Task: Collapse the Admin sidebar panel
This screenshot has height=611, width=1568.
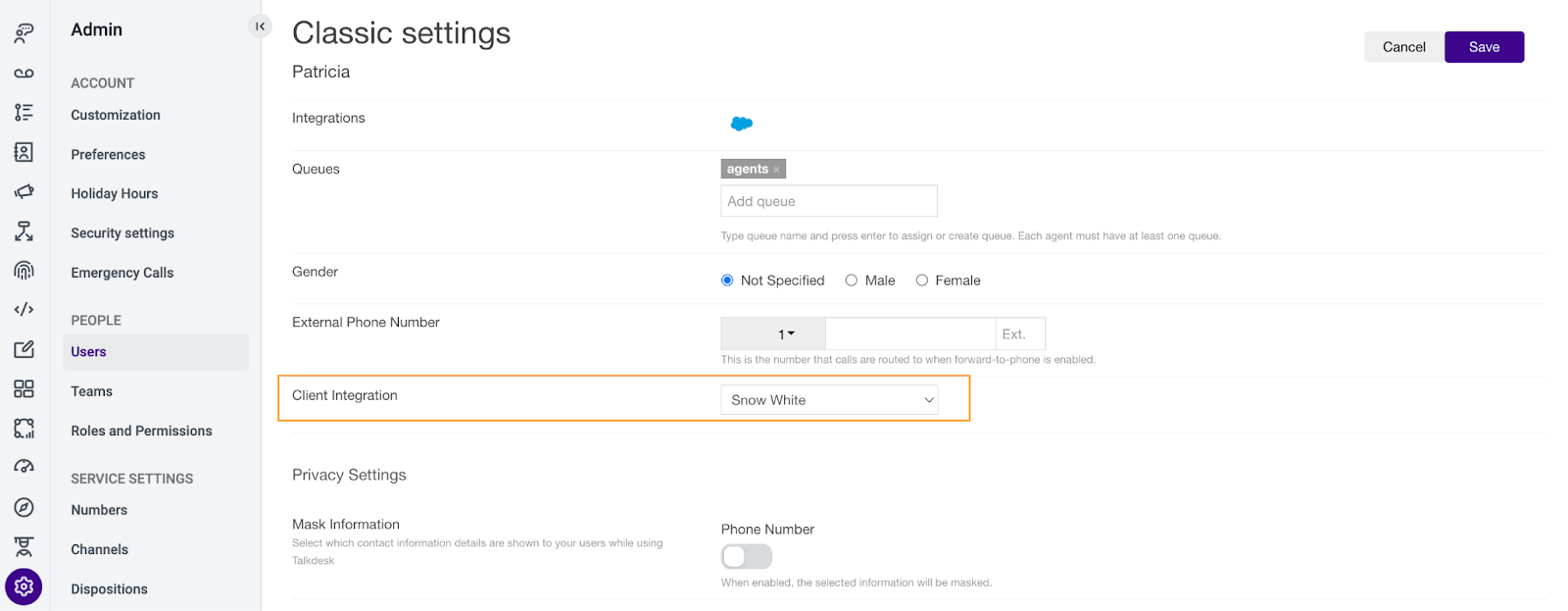Action: pyautogui.click(x=260, y=26)
